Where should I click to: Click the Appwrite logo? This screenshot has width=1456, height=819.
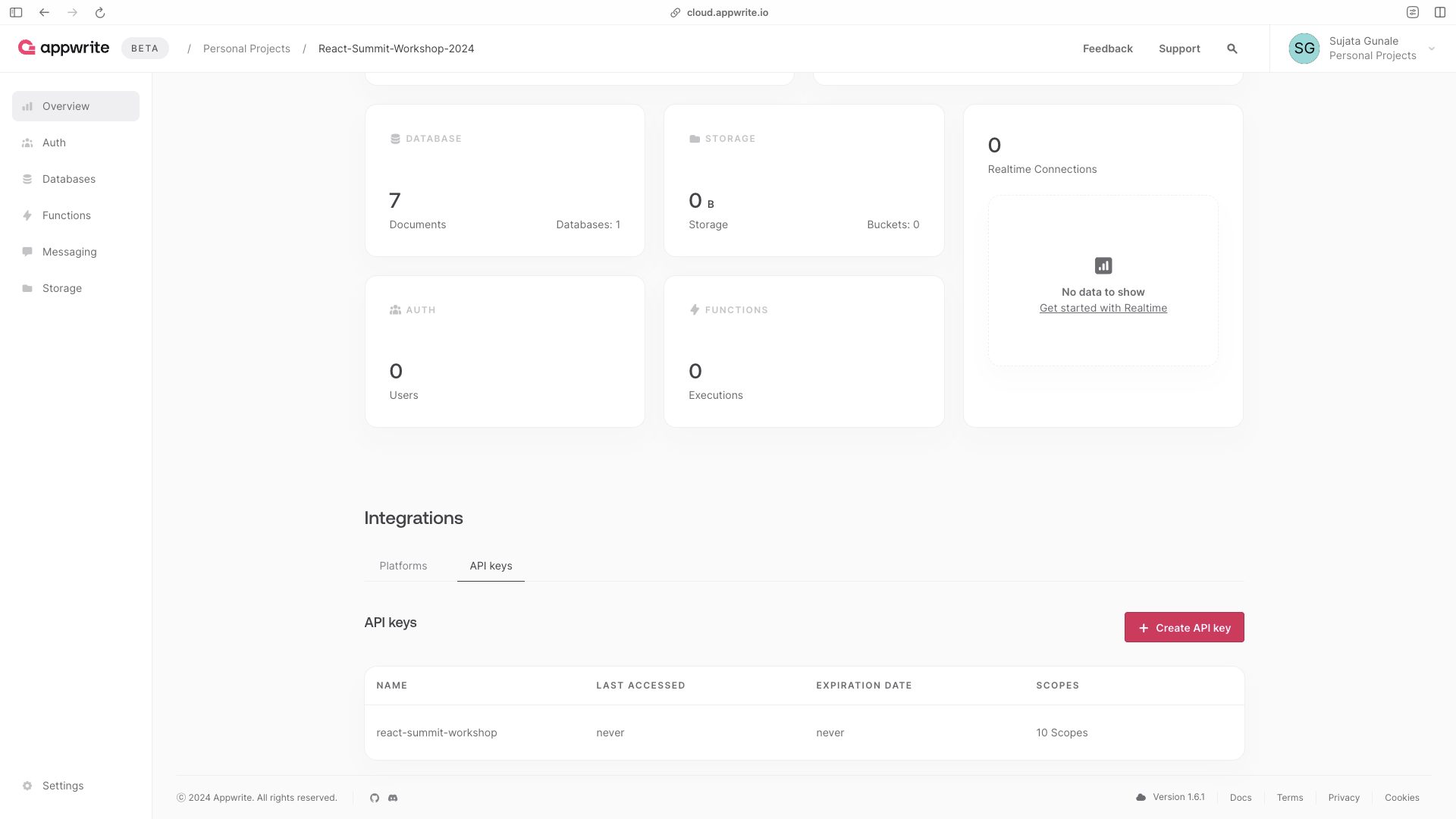click(x=64, y=48)
